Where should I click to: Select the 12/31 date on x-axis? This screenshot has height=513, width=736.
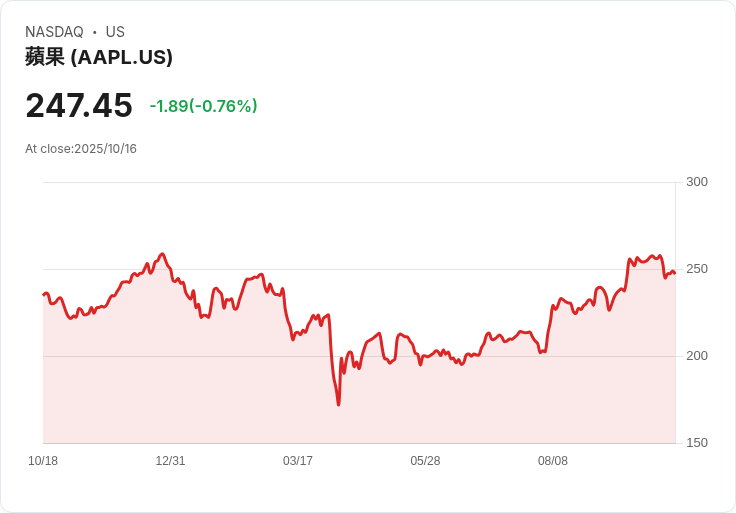170,461
